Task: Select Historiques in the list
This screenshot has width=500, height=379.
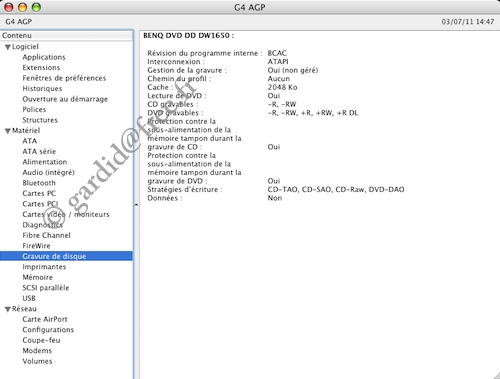Action: [42, 88]
